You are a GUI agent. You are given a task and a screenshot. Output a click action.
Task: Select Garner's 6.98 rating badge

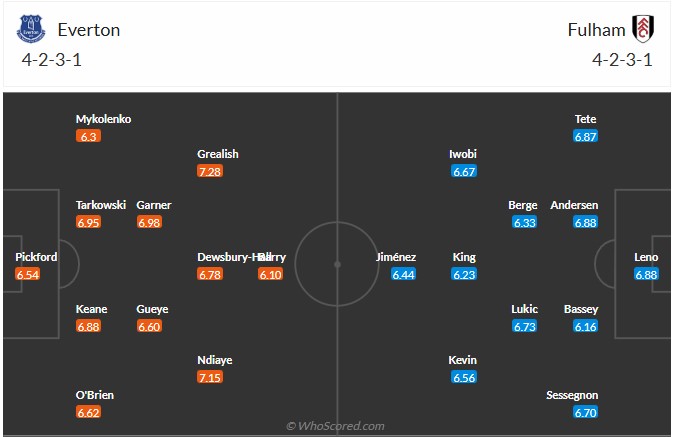click(x=150, y=222)
